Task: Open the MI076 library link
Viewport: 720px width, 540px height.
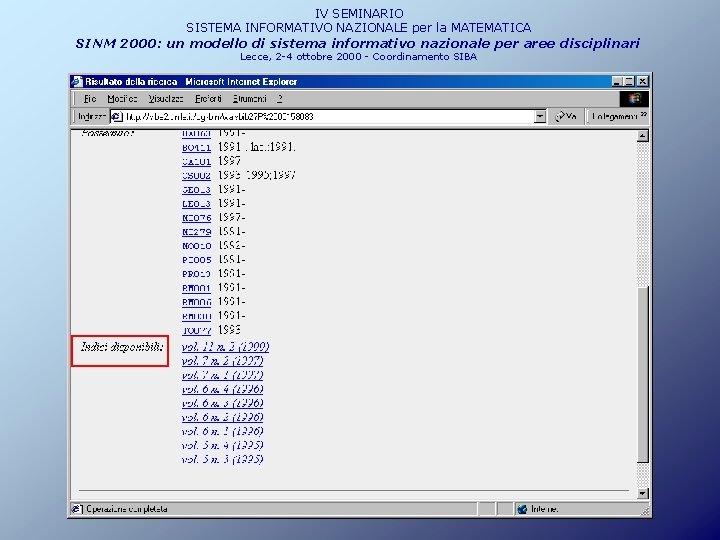Action: coord(196,218)
